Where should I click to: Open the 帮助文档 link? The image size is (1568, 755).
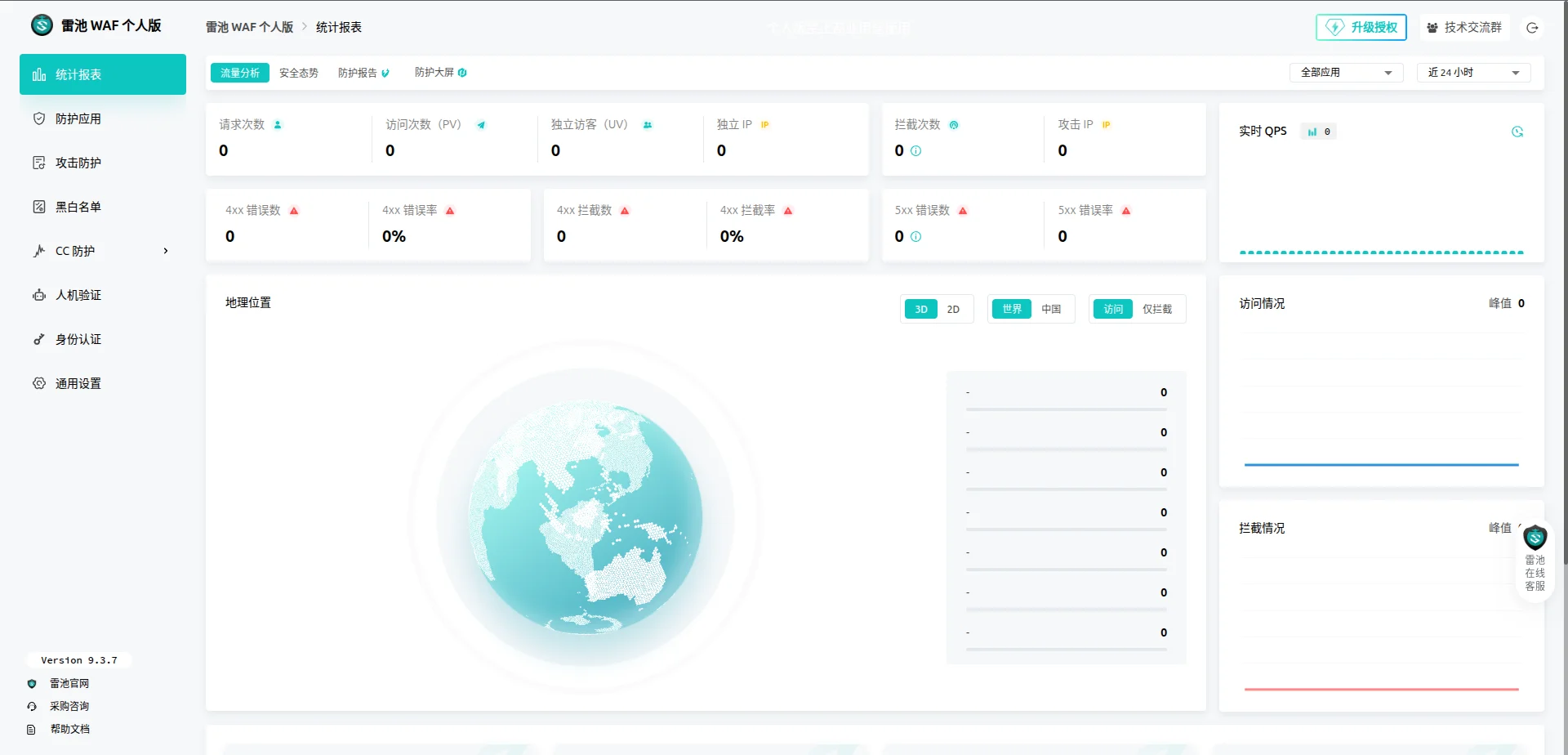pos(69,729)
